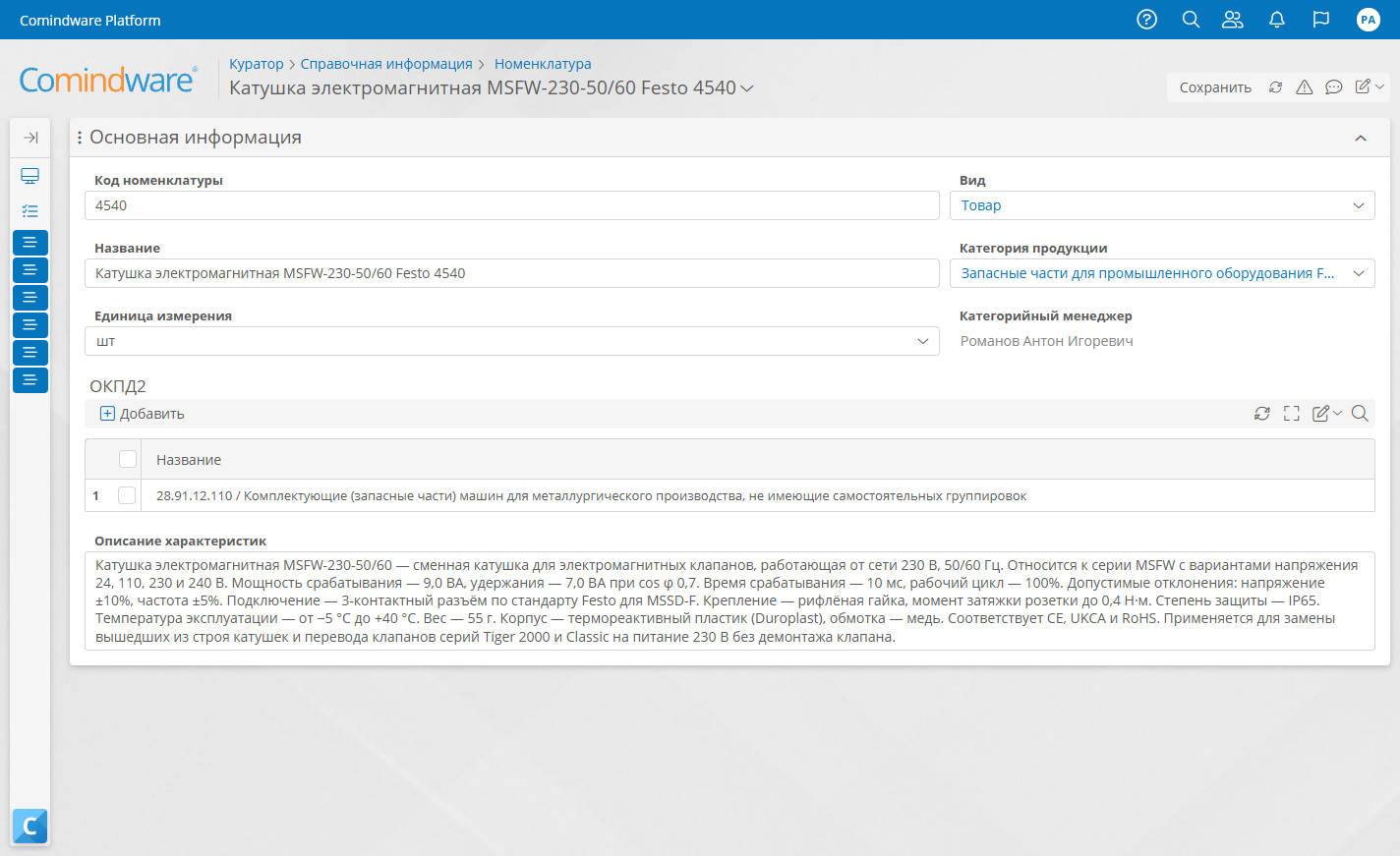The height and width of the screenshot is (856, 1400).
Task: Click into the Описание характеристик text area
Action: 729,600
